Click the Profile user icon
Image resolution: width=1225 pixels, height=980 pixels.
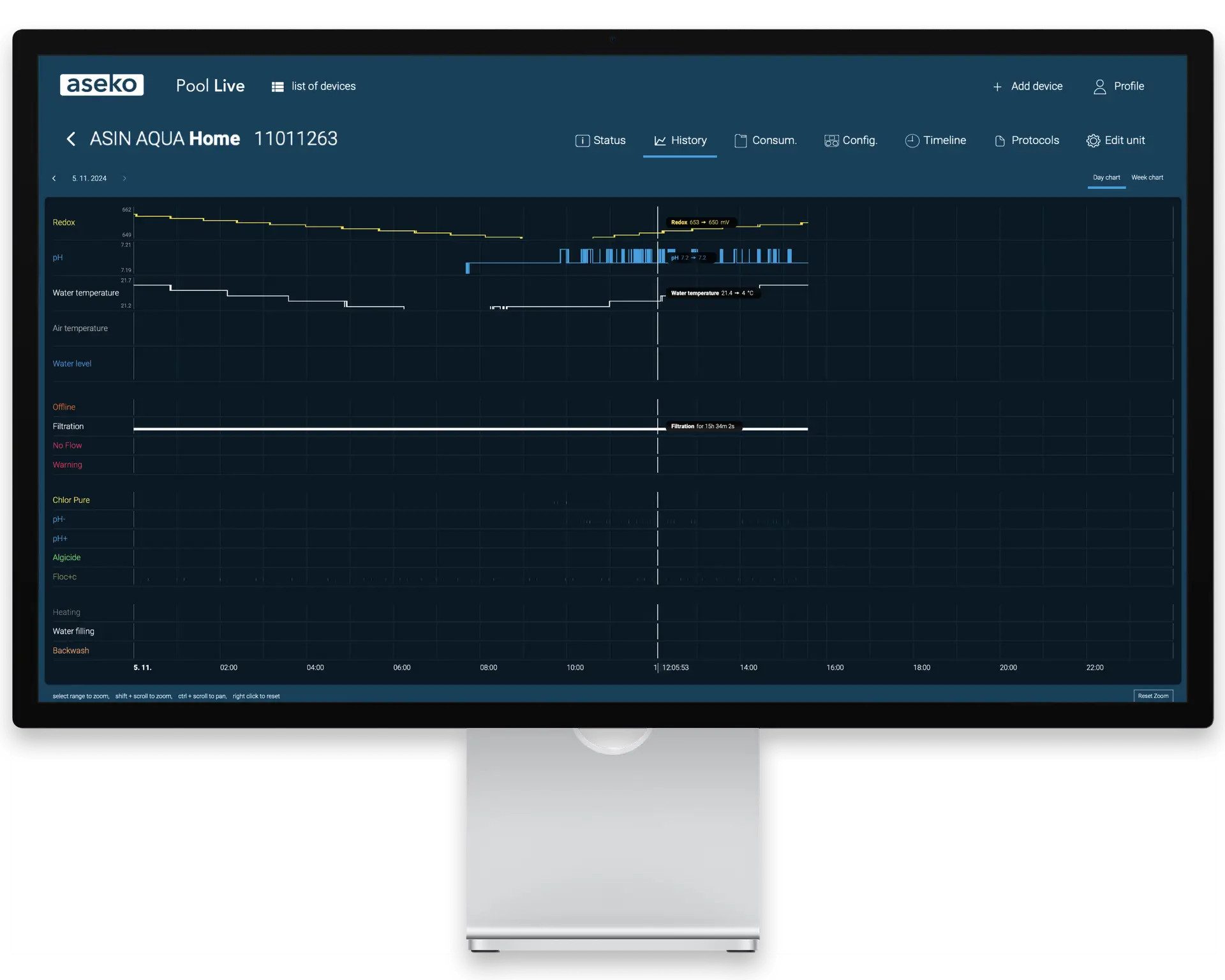(1100, 87)
